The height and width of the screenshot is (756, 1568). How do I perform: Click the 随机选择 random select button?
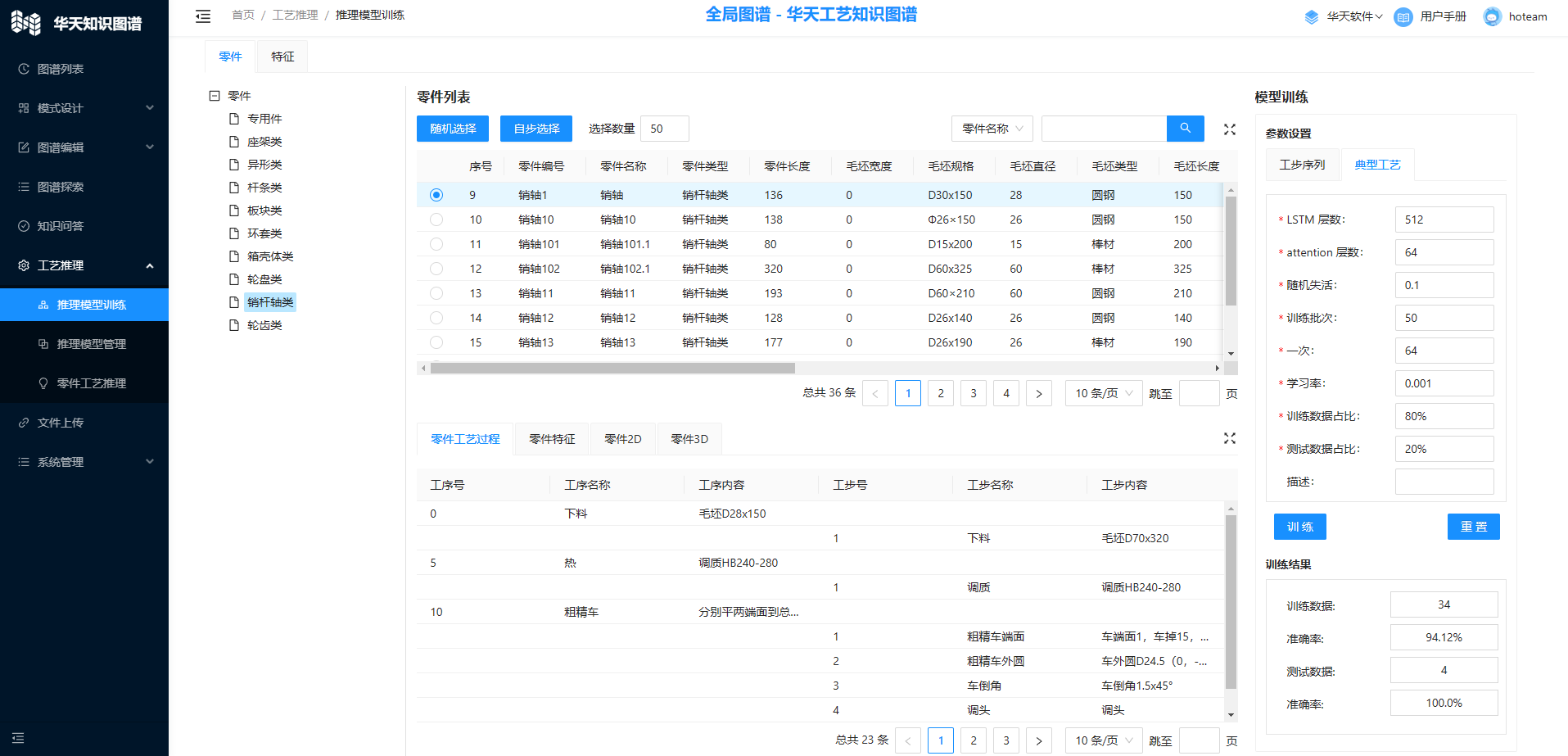[x=453, y=129]
